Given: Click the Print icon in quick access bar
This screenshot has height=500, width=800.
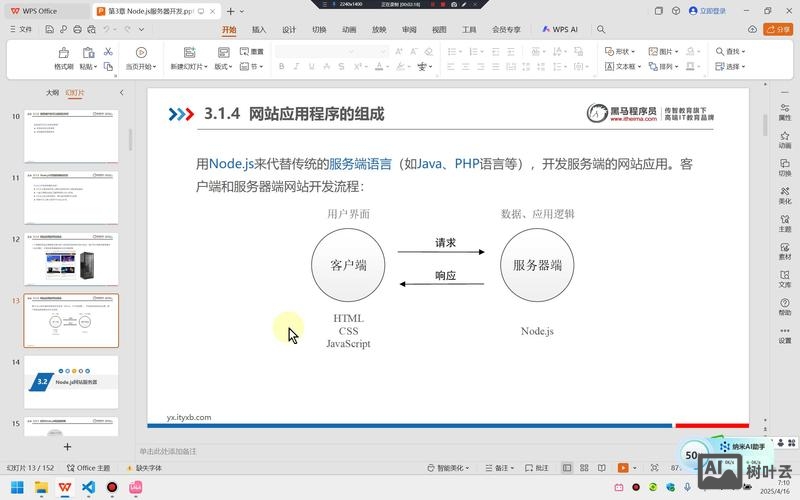Looking at the screenshot, I should (x=78, y=30).
